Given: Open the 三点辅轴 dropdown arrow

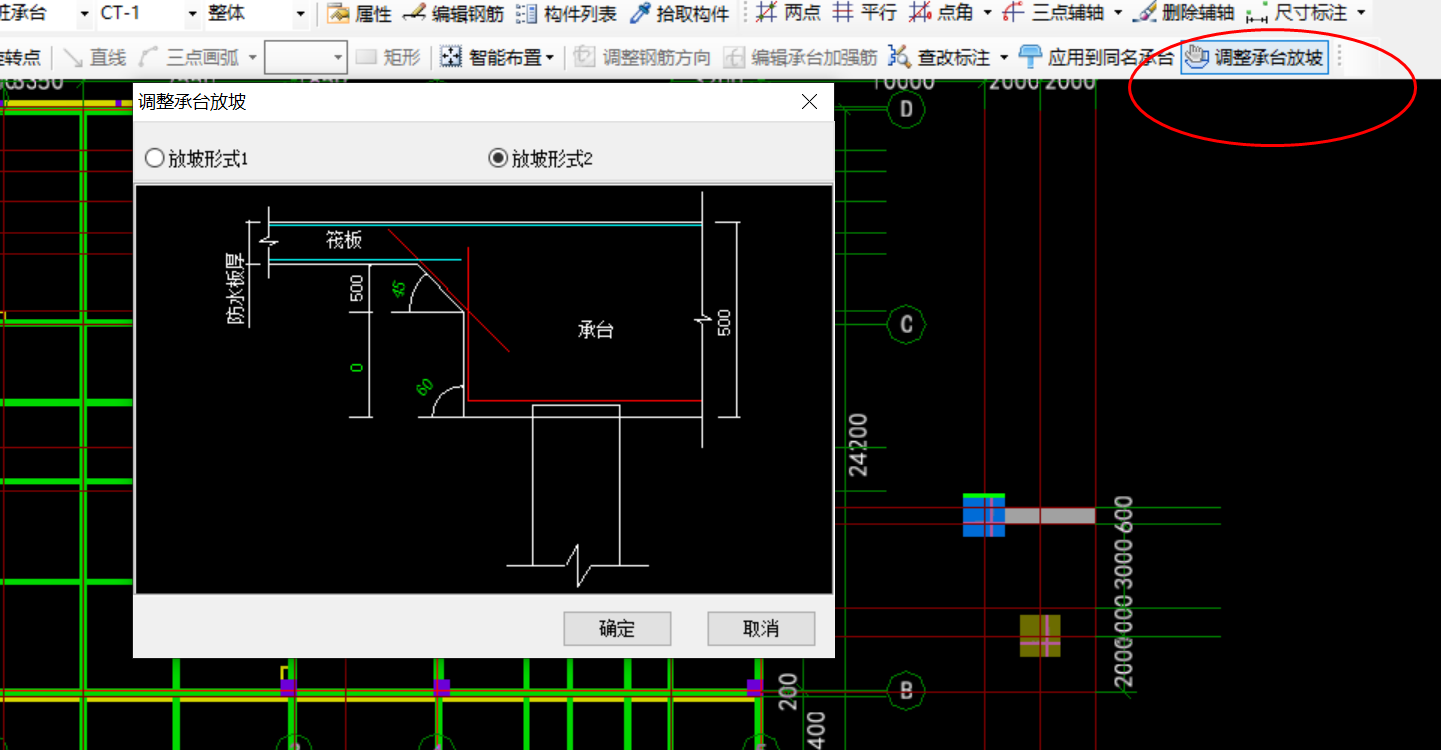Looking at the screenshot, I should tap(1118, 14).
